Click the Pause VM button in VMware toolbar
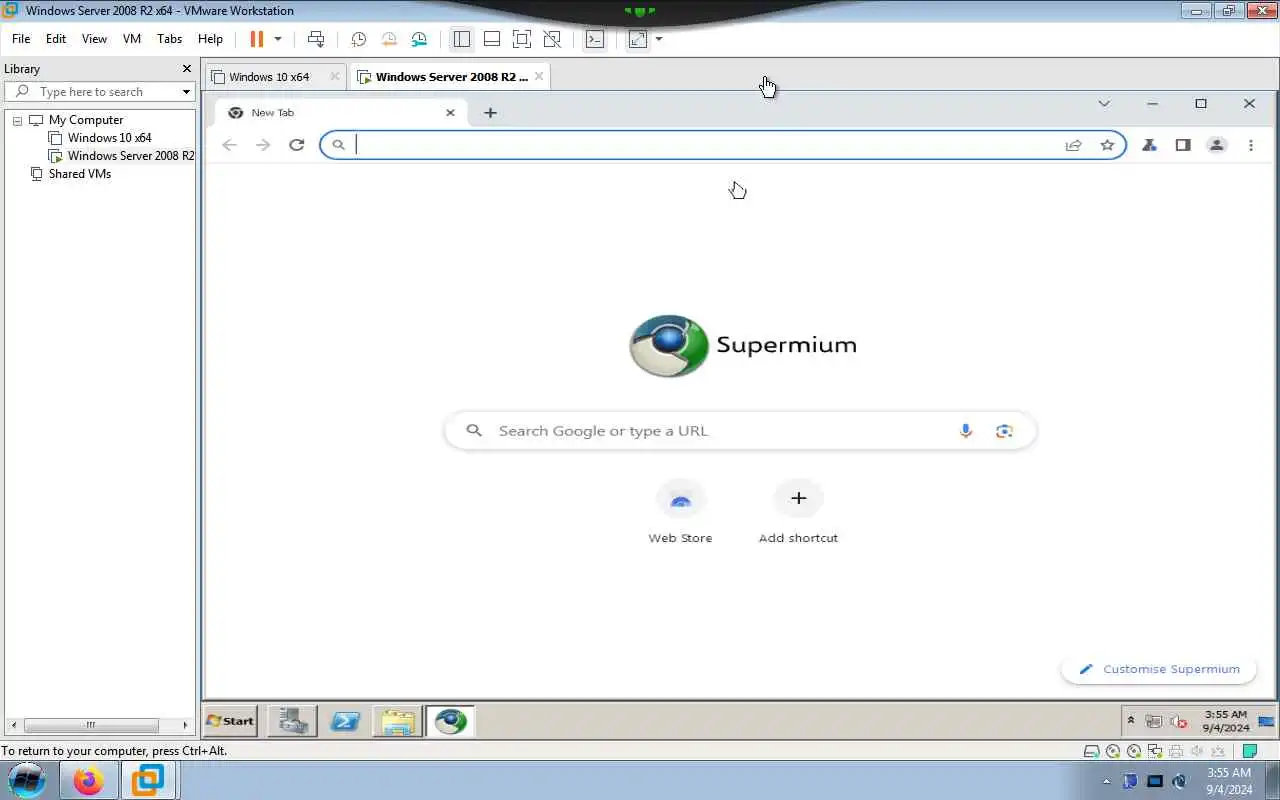1280x800 pixels. click(256, 39)
